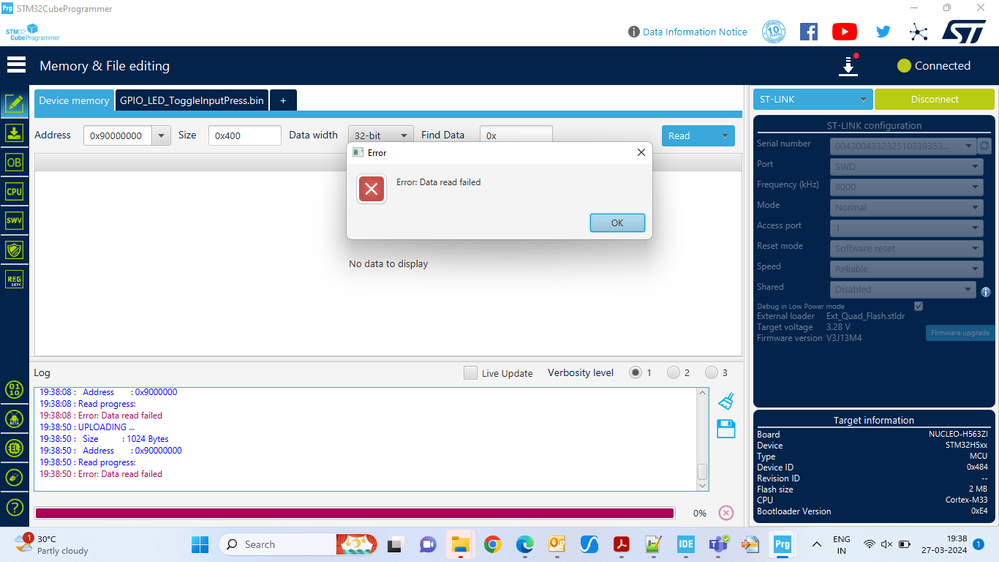Cancel operation with progress bar X icon
The height and width of the screenshot is (562, 999).
pyautogui.click(x=726, y=513)
